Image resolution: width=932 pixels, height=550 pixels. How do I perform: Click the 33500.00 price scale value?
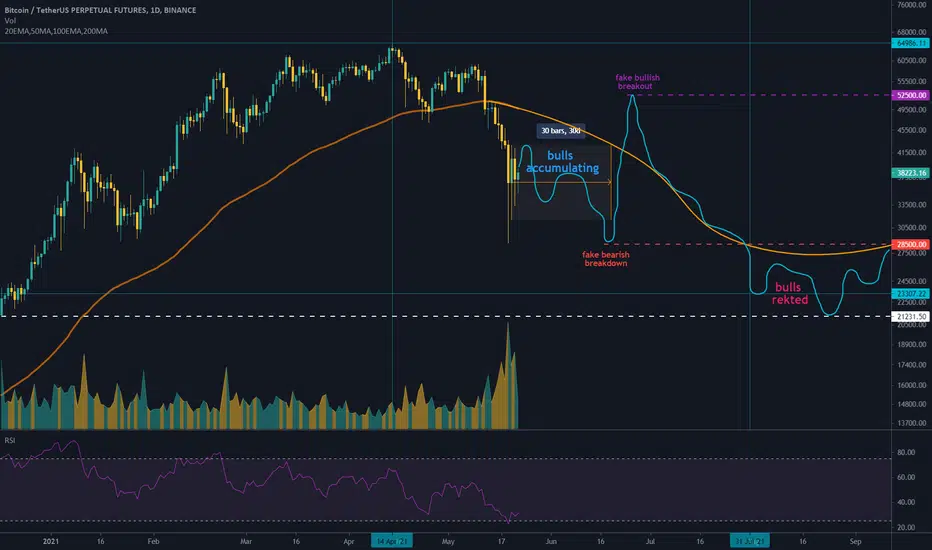click(911, 205)
